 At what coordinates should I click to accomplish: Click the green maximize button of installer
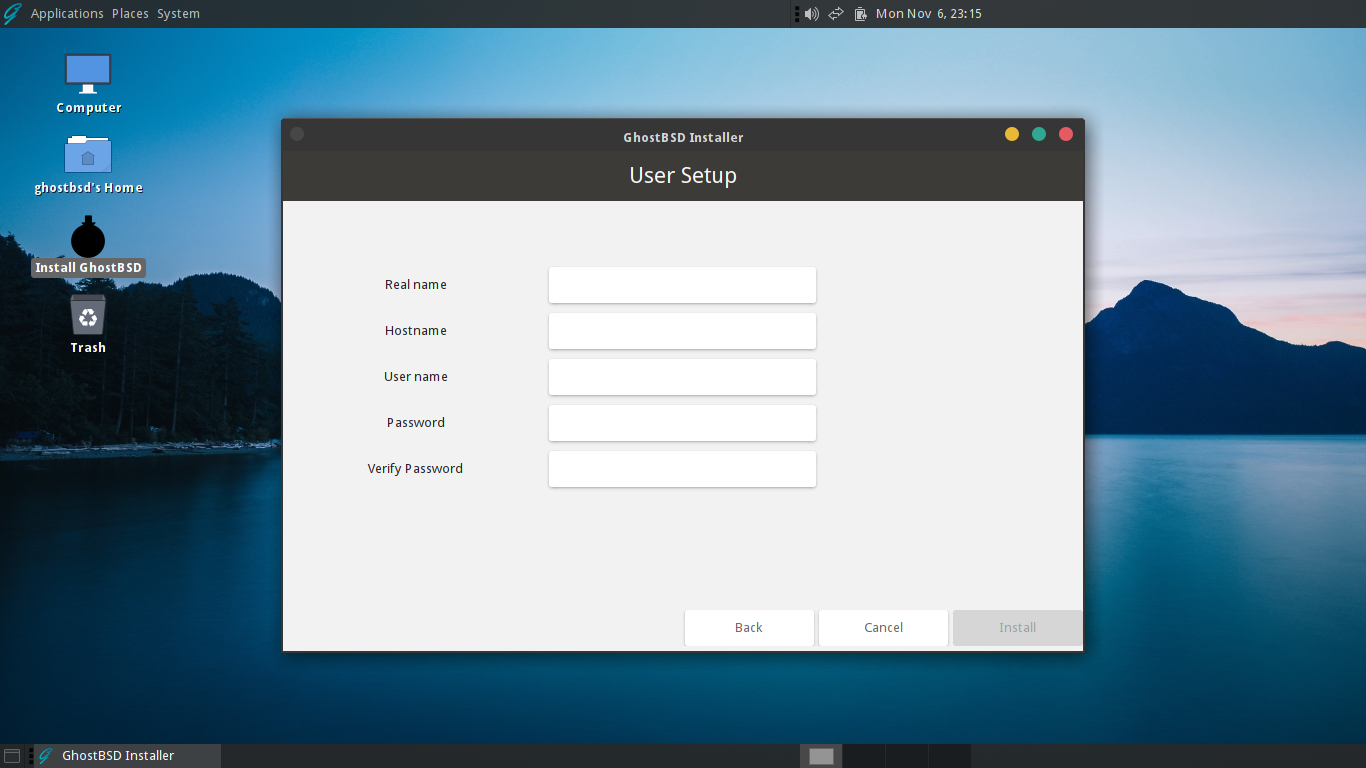(1039, 134)
